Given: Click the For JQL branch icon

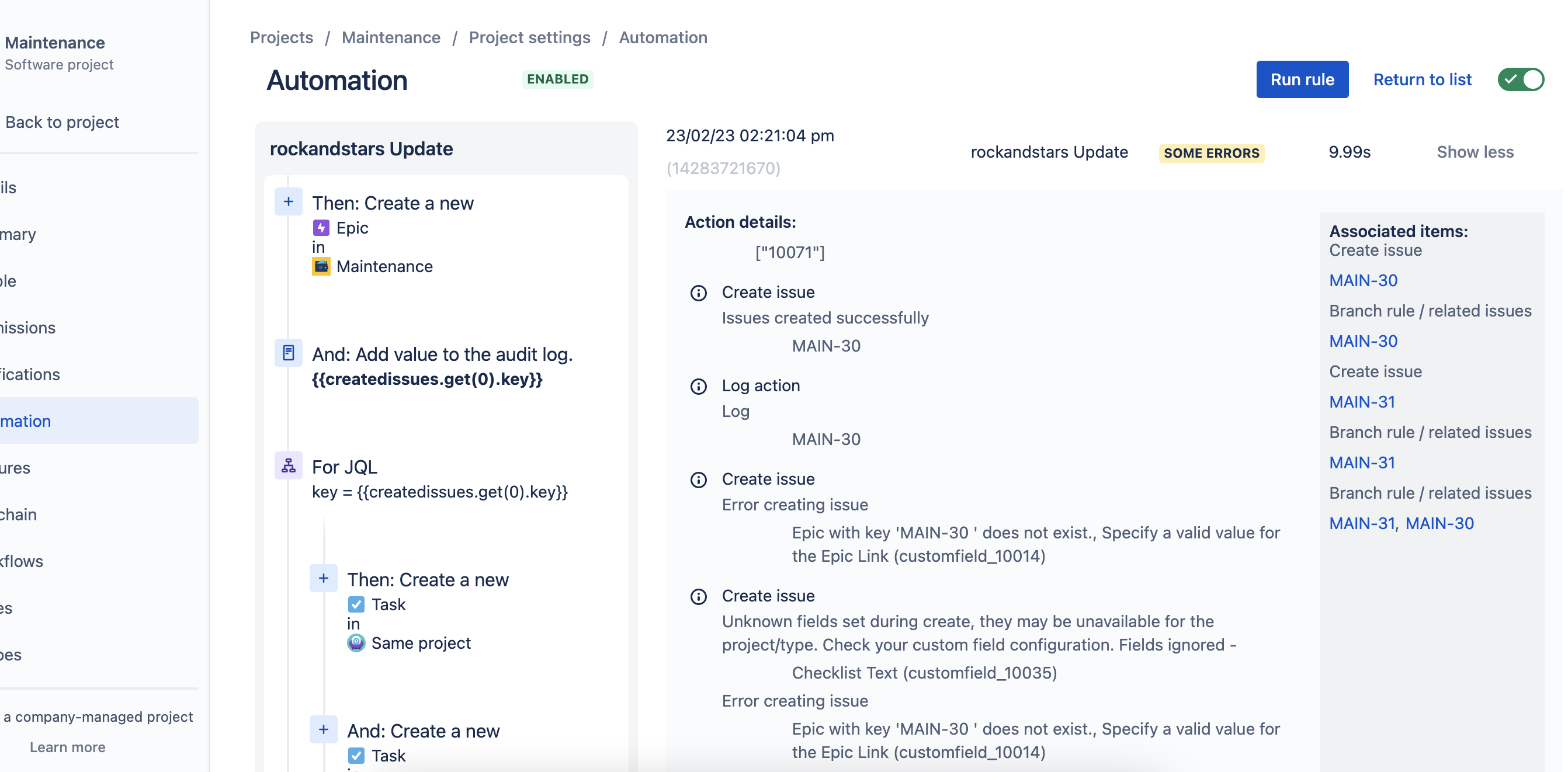Looking at the screenshot, I should pos(288,465).
